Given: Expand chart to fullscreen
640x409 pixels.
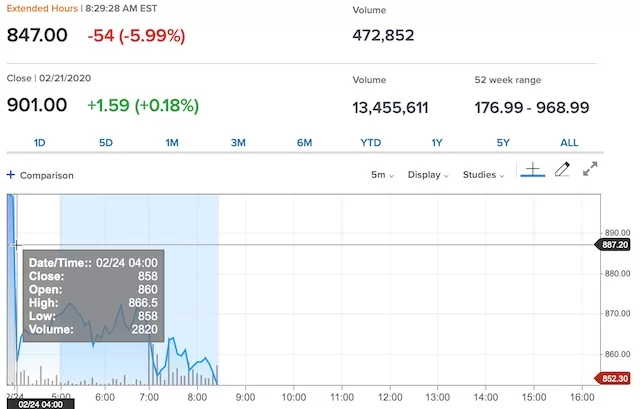Looking at the screenshot, I should point(591,170).
